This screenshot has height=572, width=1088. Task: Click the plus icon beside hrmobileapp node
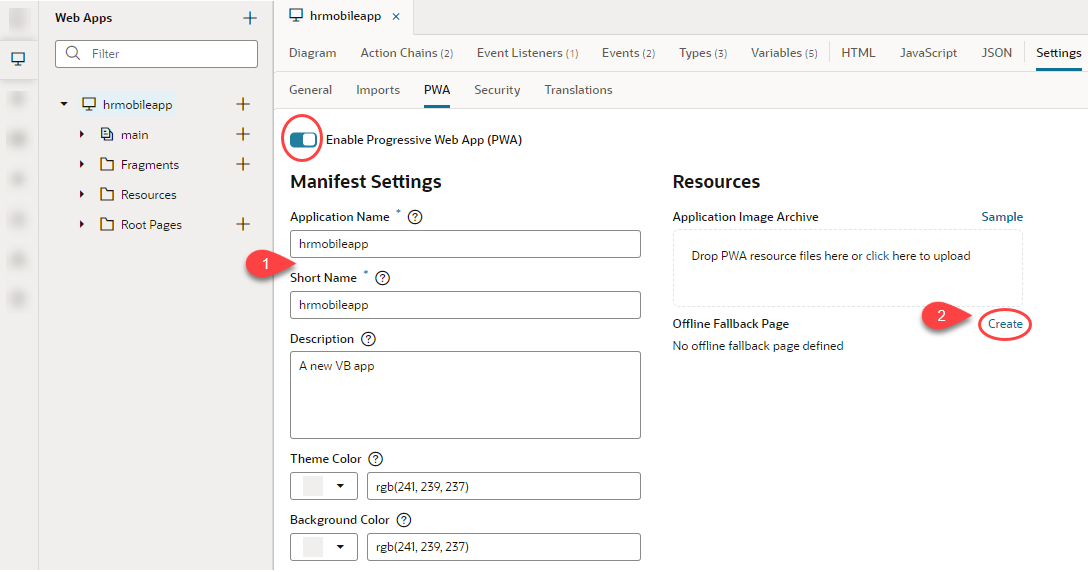(x=243, y=104)
